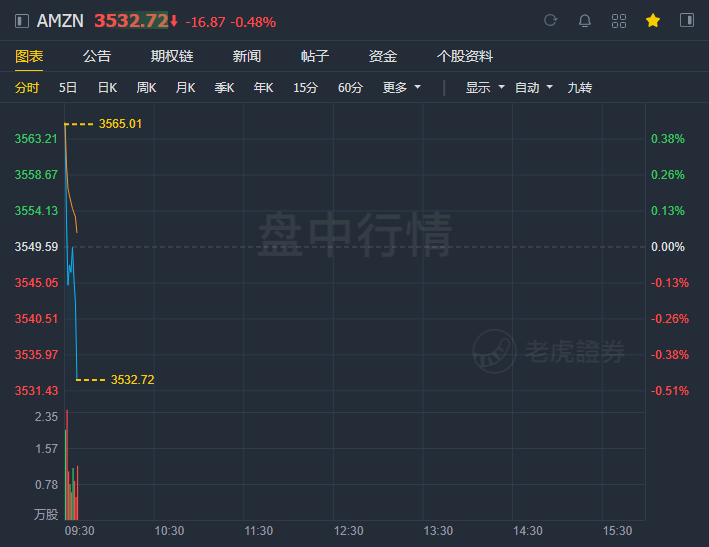Click the 2.35 volume axis label

pos(47,417)
